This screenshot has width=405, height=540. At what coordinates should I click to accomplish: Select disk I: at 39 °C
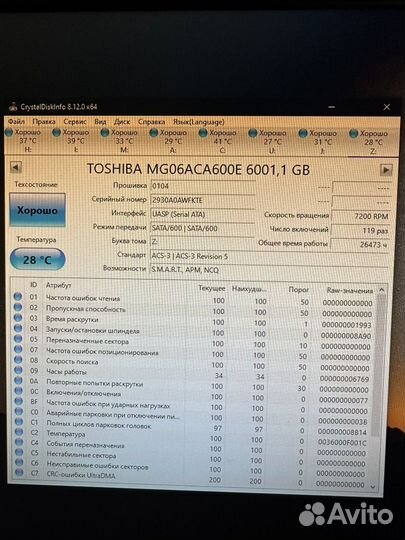click(x=71, y=141)
